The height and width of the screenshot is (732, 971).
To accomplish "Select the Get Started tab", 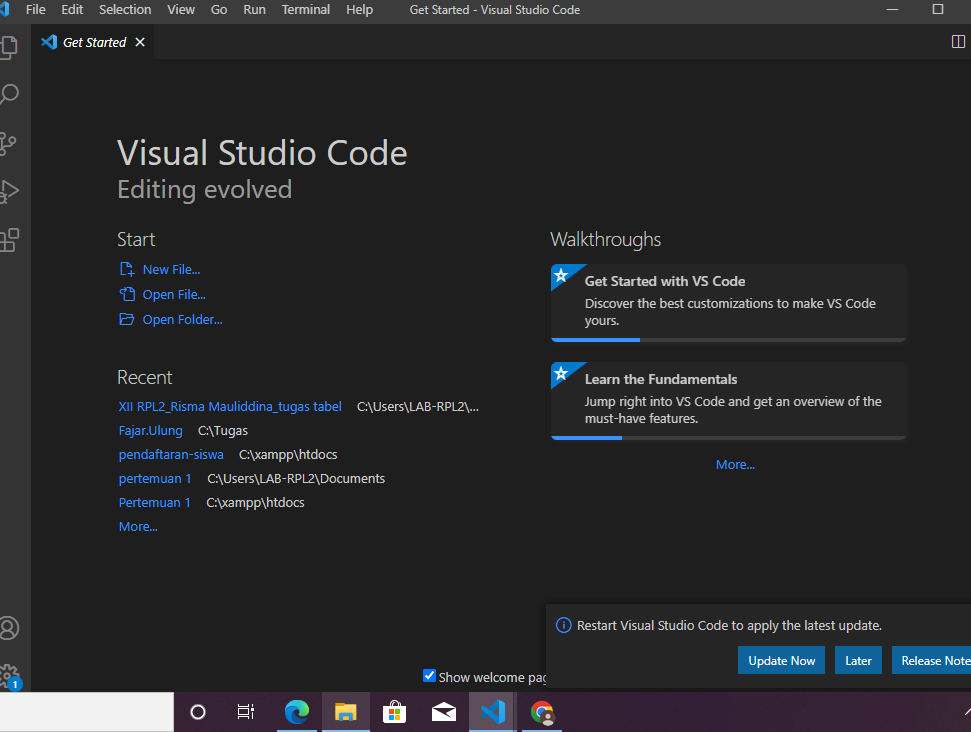I will 93,42.
